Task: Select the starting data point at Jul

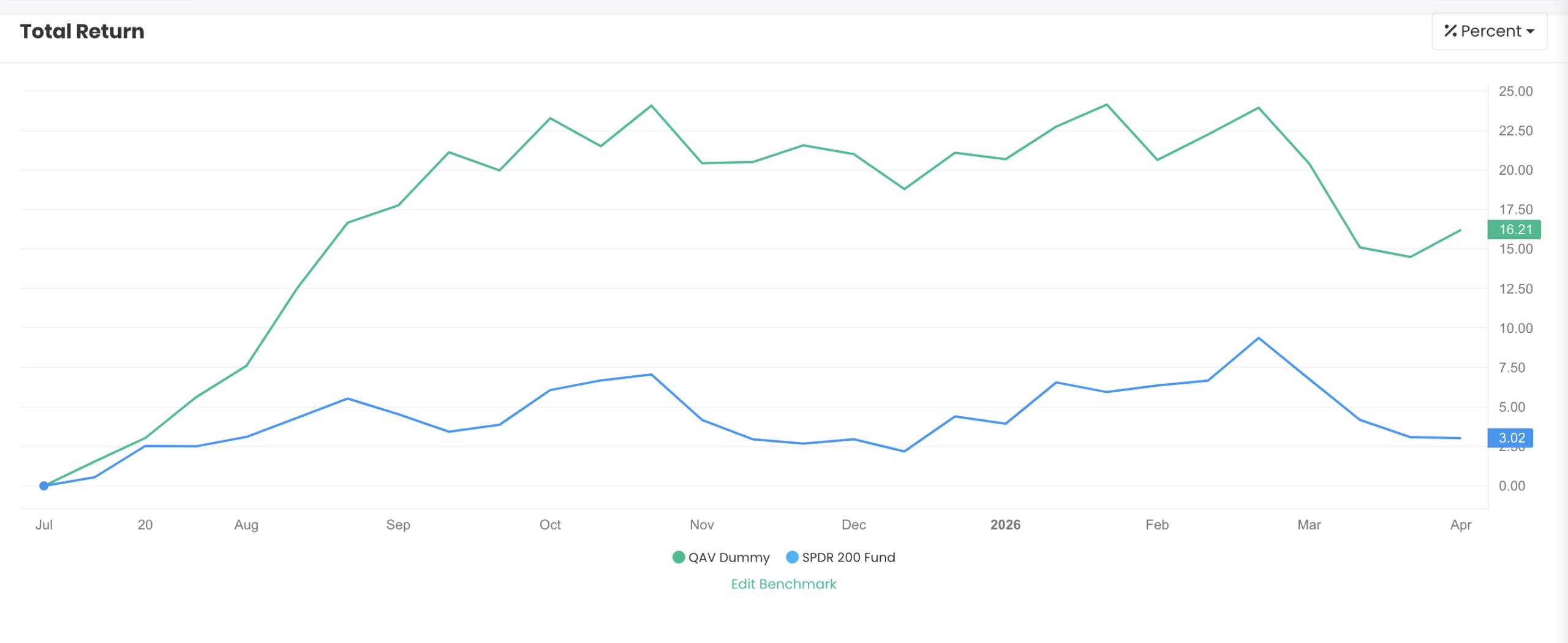Action: pyautogui.click(x=43, y=485)
